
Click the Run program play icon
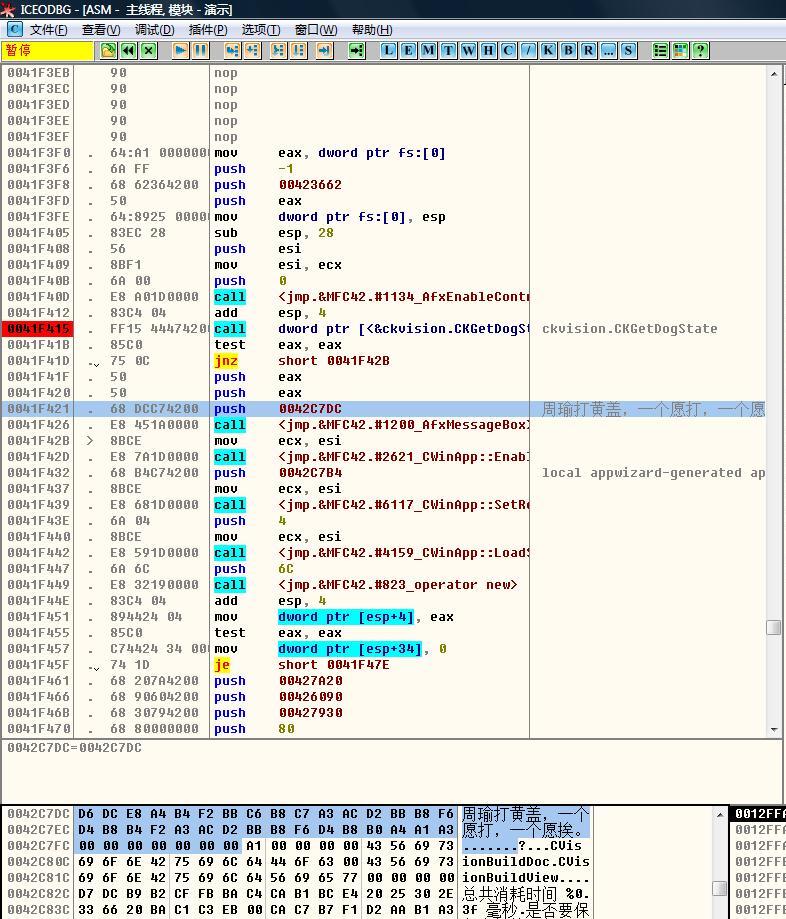181,50
